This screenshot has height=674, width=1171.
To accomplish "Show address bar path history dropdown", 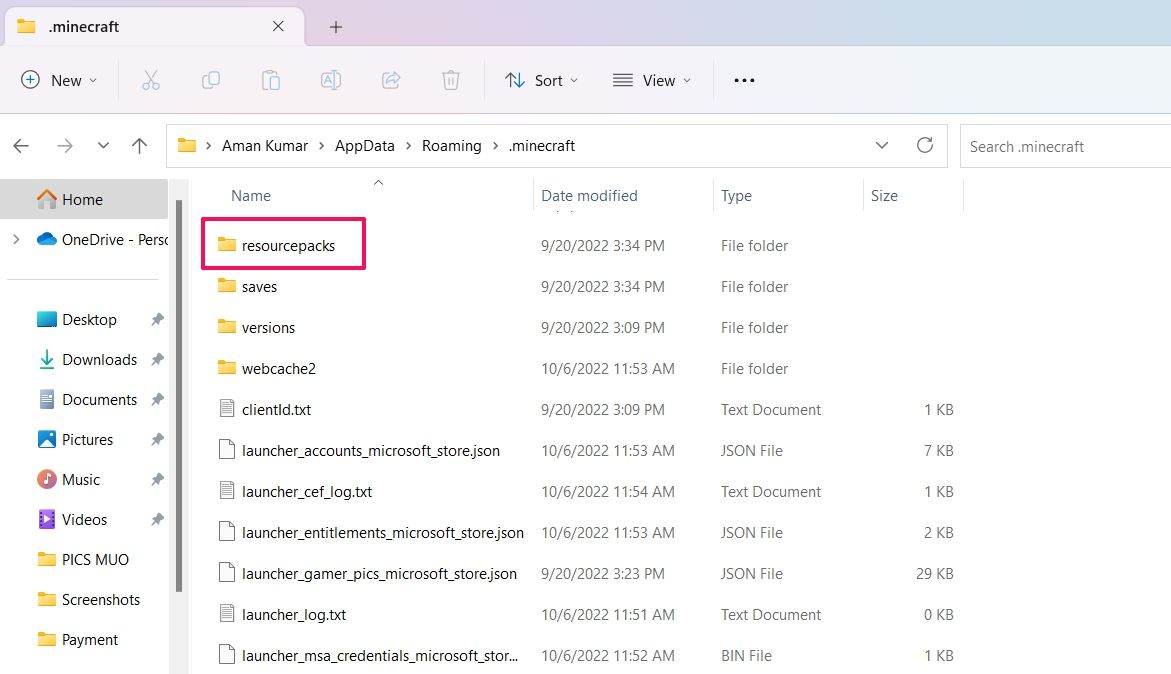I will tap(882, 145).
